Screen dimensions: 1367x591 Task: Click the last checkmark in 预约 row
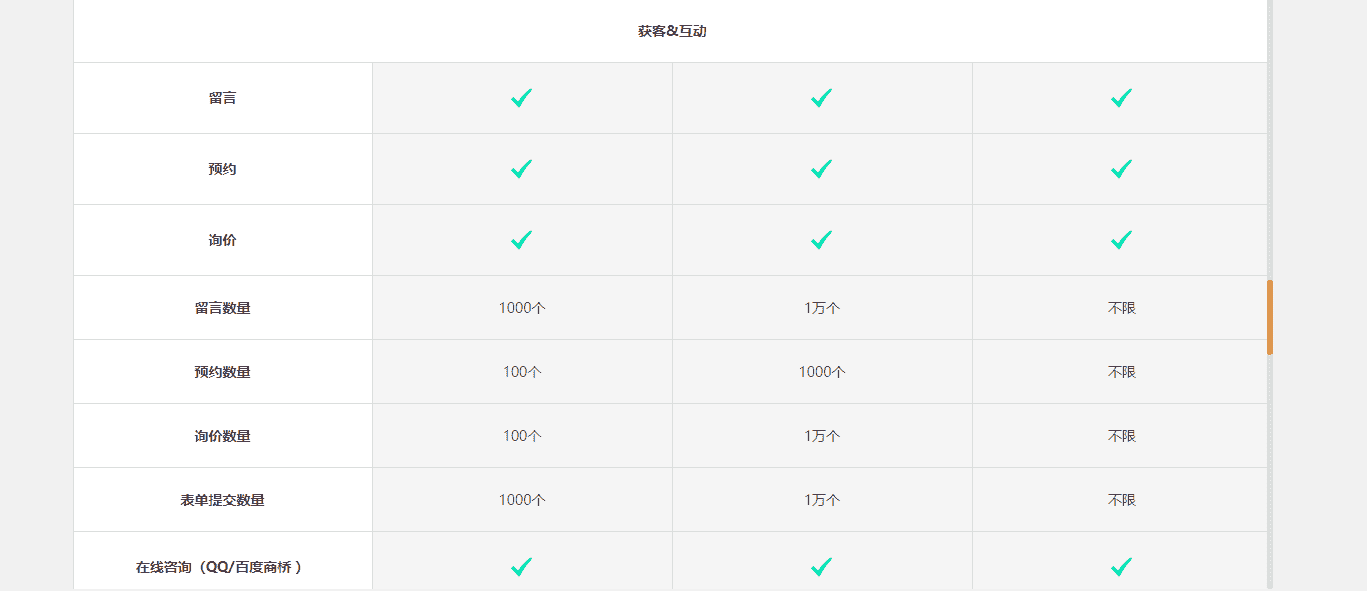[1122, 169]
